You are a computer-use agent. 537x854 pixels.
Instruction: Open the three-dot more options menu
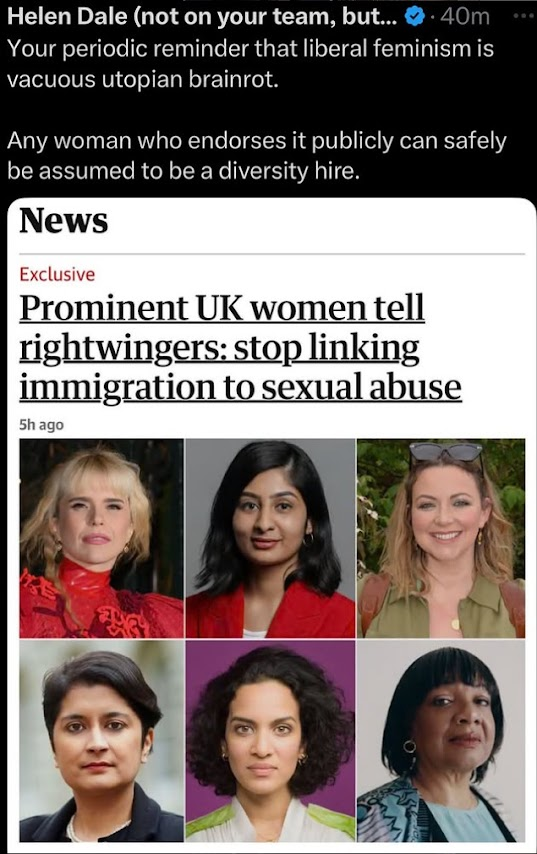[523, 16]
